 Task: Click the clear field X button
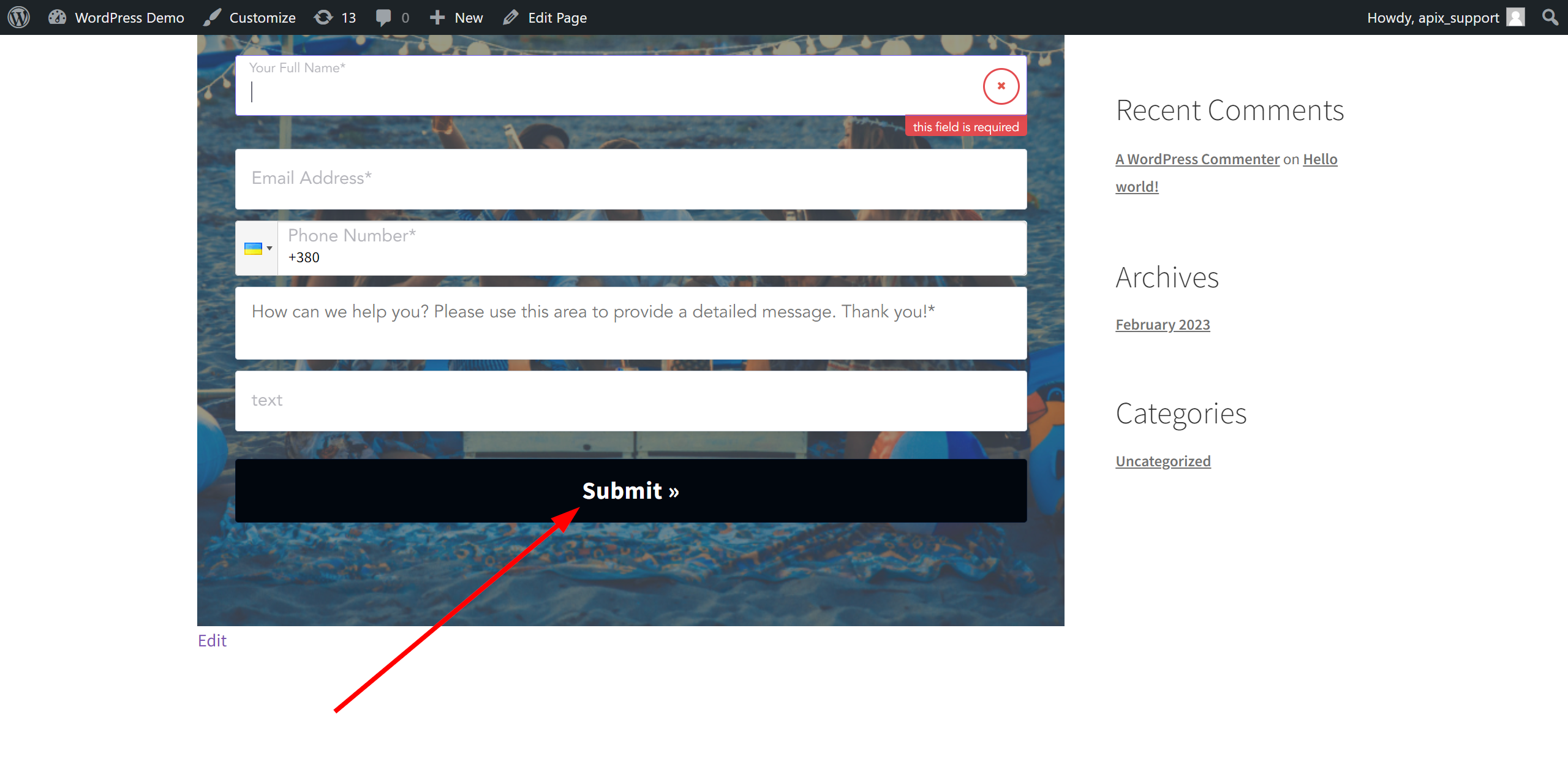pos(1001,86)
